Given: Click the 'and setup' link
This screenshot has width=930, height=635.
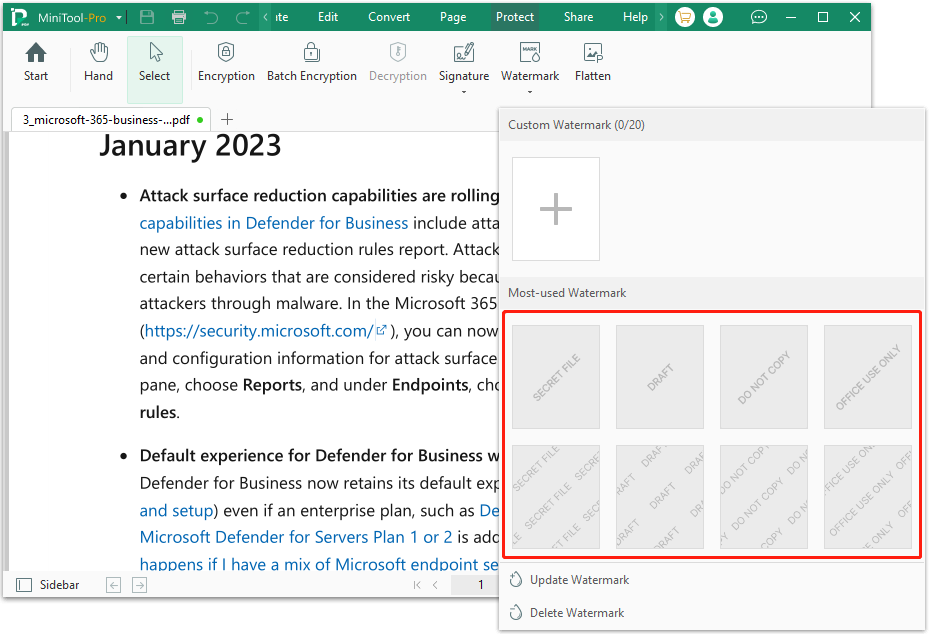Looking at the screenshot, I should [x=176, y=510].
